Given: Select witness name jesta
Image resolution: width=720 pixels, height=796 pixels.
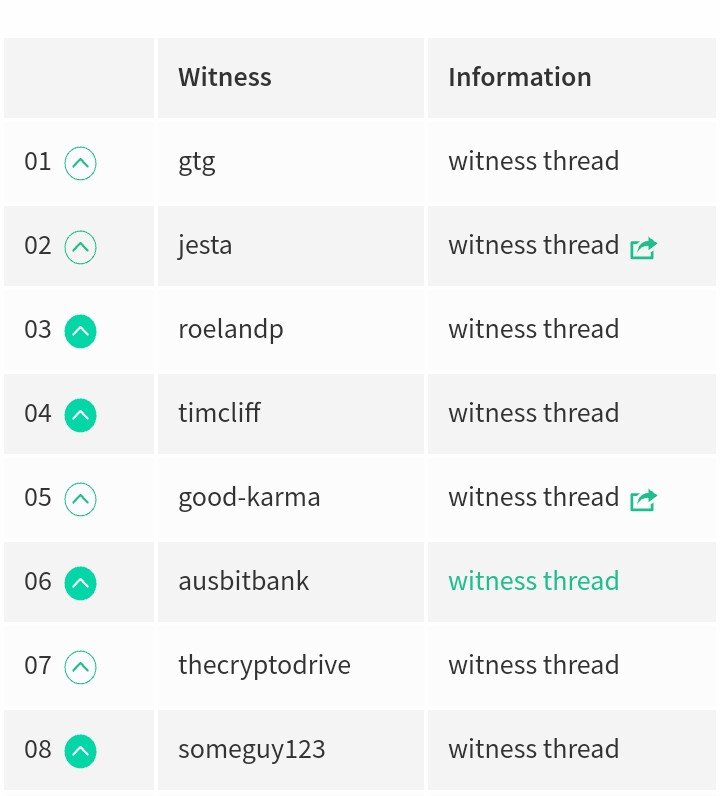Looking at the screenshot, I should (x=205, y=246).
